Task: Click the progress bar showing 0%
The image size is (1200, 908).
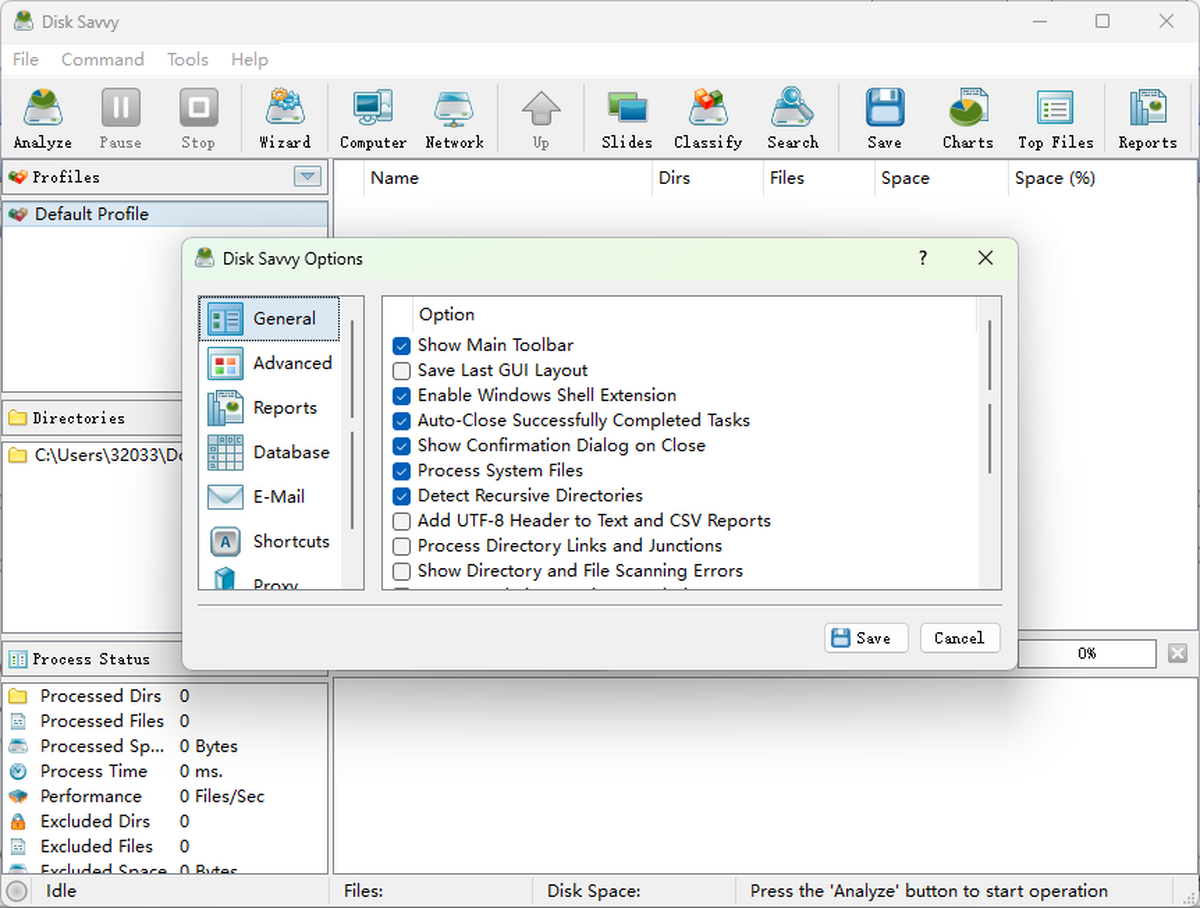Action: [x=1087, y=653]
